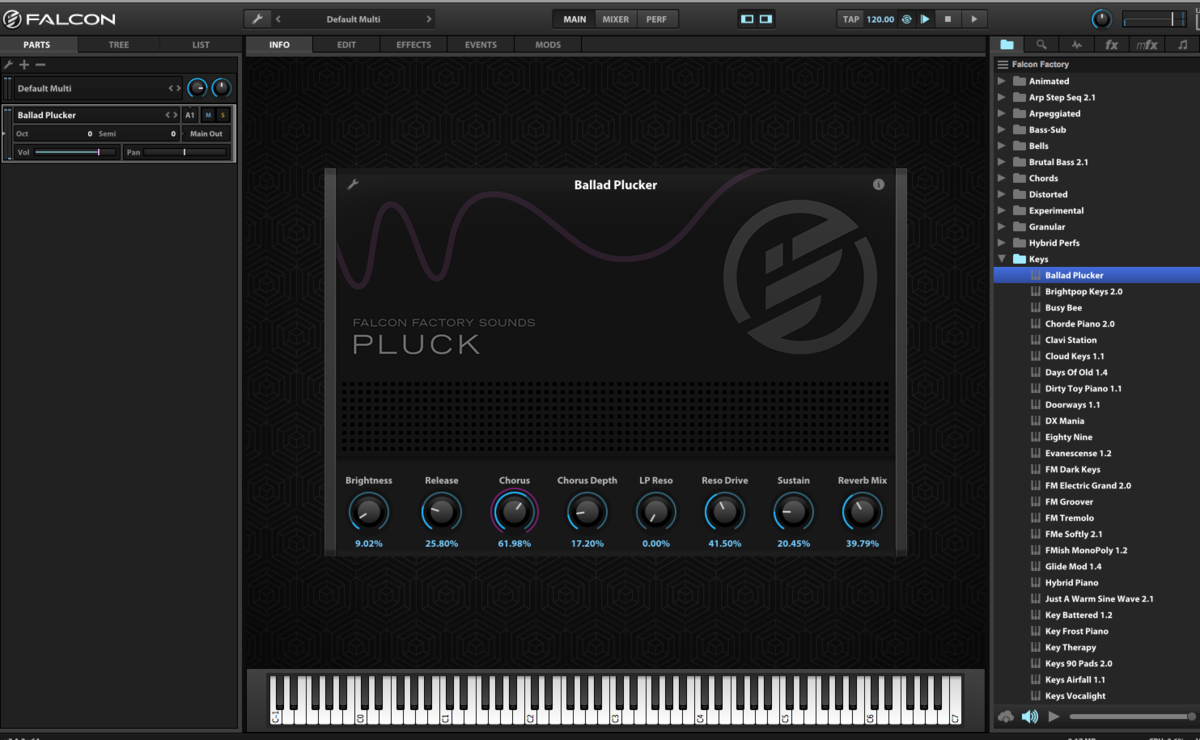Click the Chorde Piano 2.0 preset icon
The width and height of the screenshot is (1200, 740).
(x=1036, y=324)
